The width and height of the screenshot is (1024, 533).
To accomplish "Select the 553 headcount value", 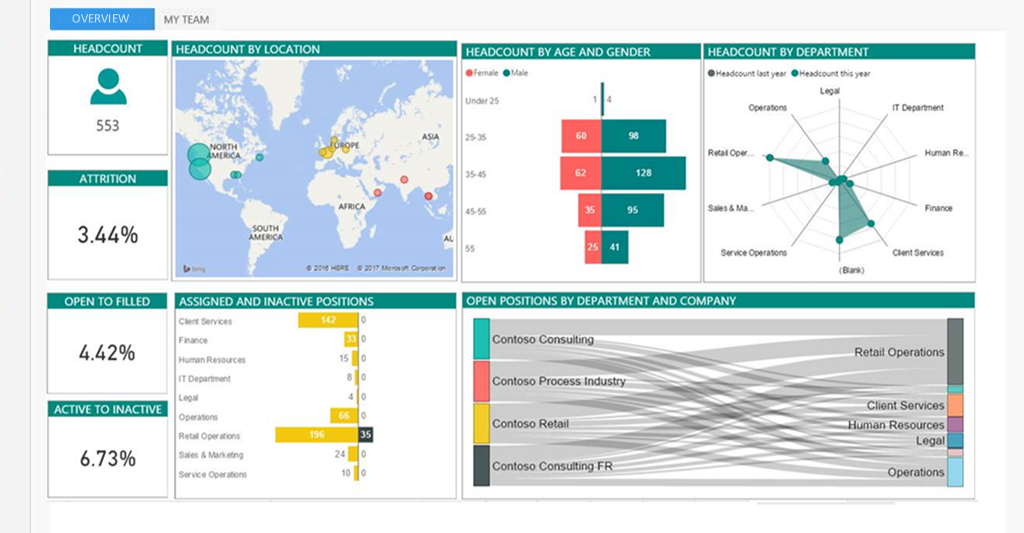I will [x=108, y=125].
